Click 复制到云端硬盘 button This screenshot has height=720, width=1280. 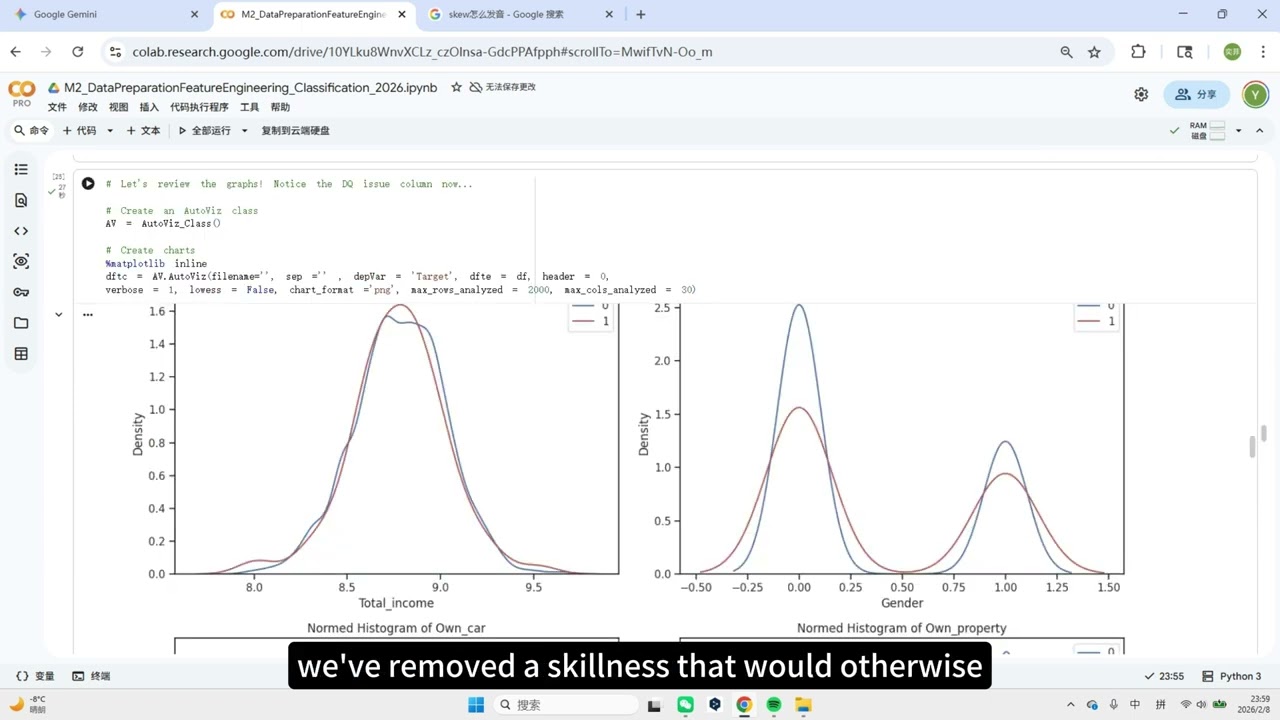tap(295, 131)
